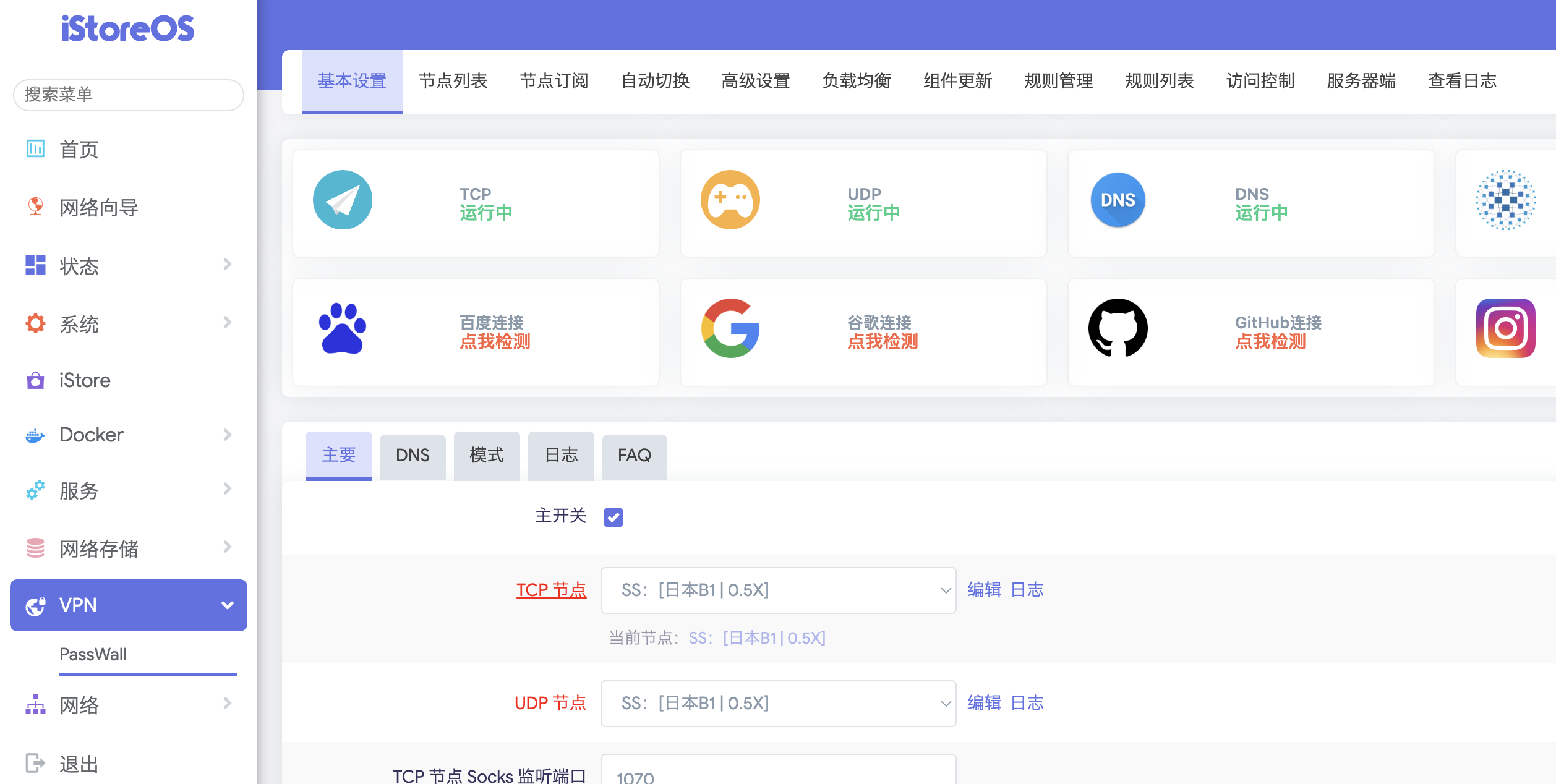The height and width of the screenshot is (784, 1556).
Task: Switch to the 节点订阅 tab
Action: coord(554,81)
